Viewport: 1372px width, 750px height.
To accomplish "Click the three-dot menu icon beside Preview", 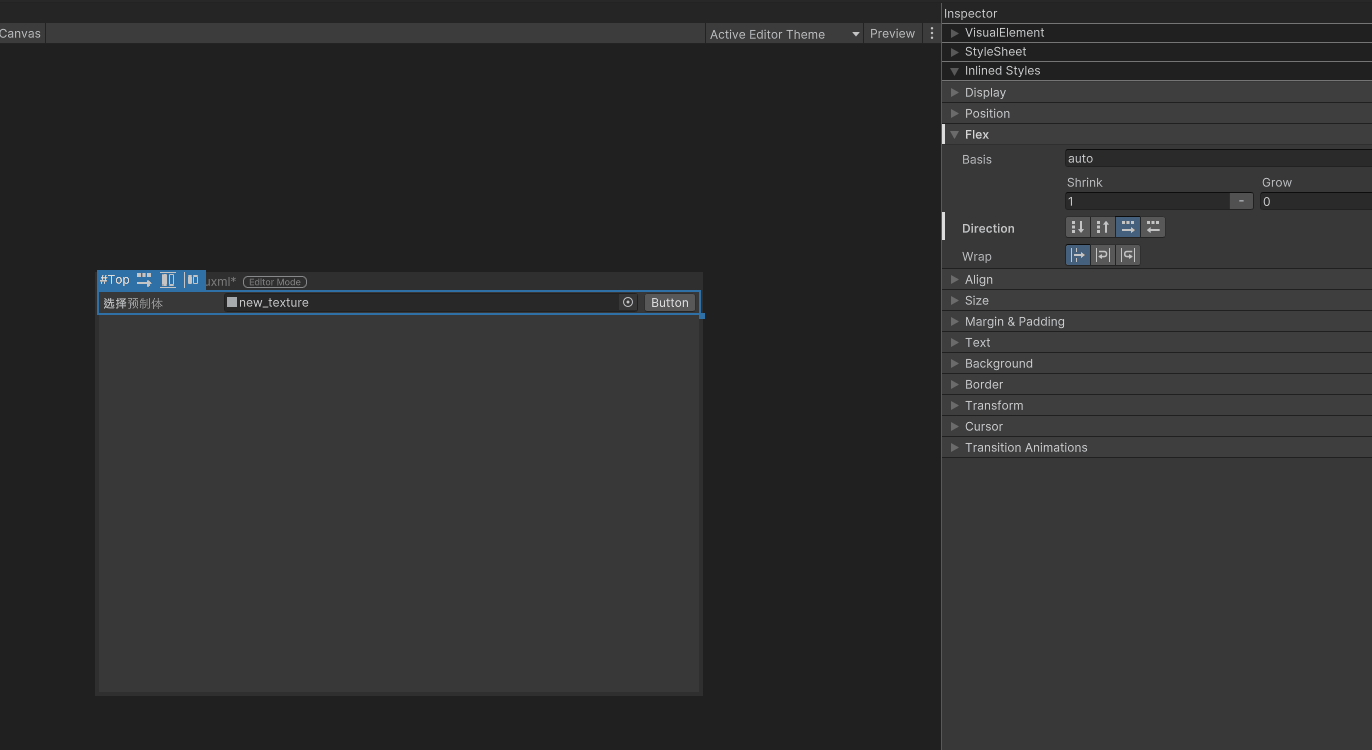I will pos(931,33).
